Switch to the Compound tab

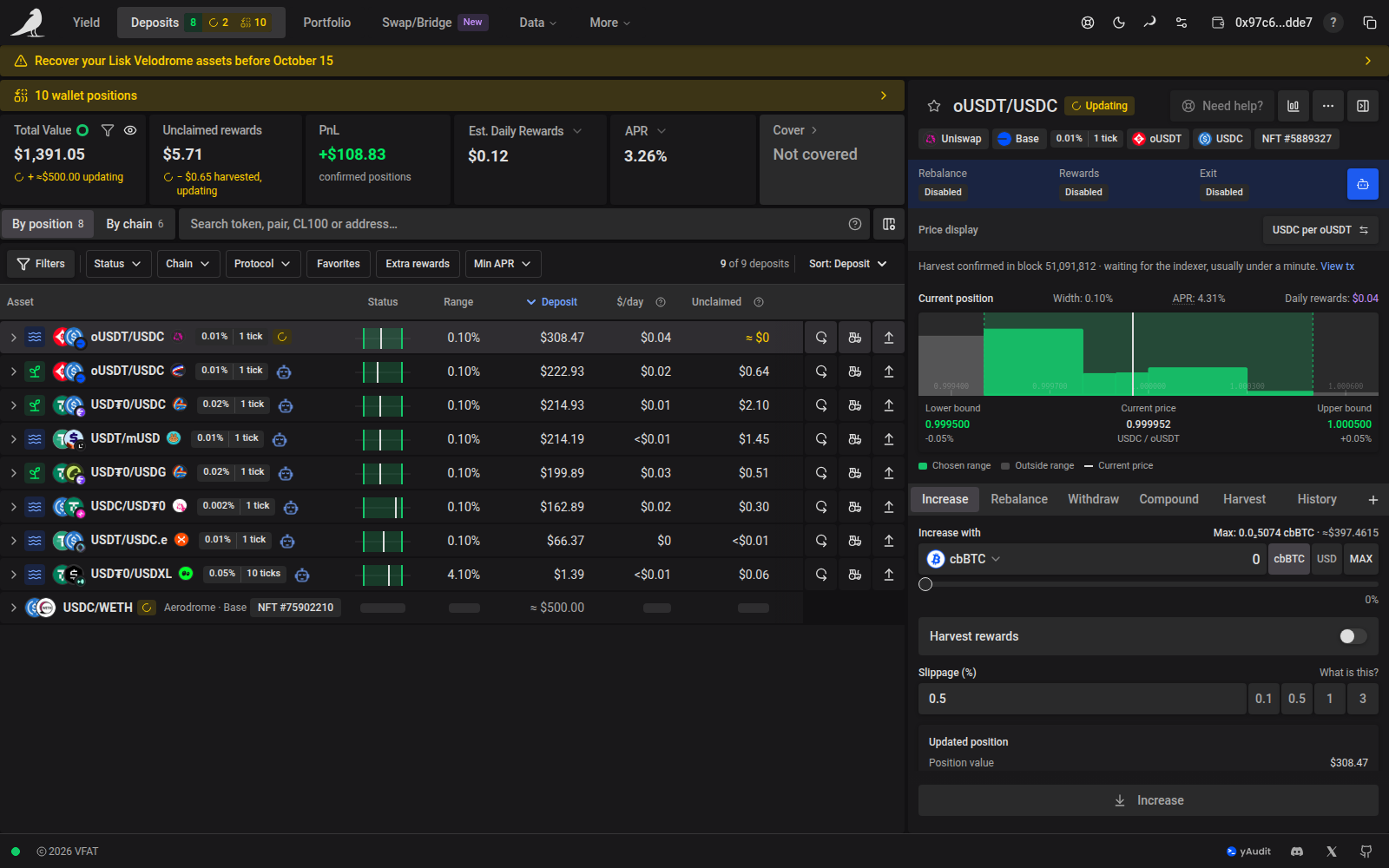(1168, 499)
